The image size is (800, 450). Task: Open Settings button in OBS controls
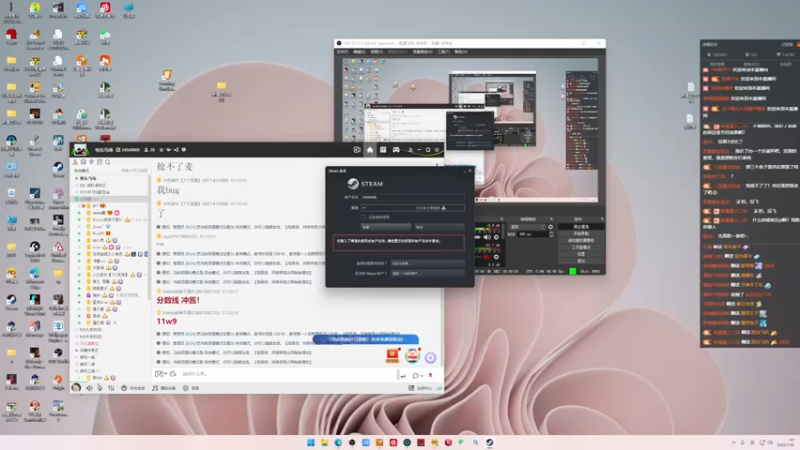pyautogui.click(x=581, y=254)
